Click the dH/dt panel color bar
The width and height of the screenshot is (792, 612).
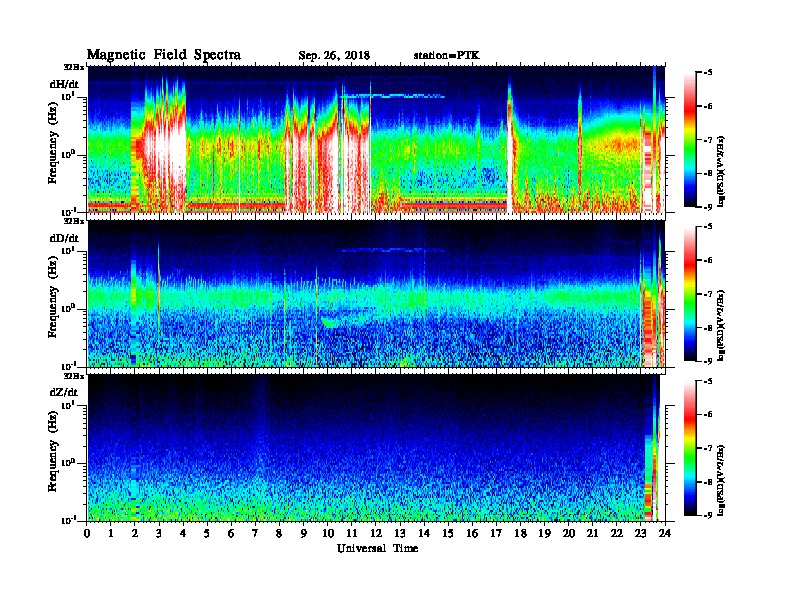690,139
